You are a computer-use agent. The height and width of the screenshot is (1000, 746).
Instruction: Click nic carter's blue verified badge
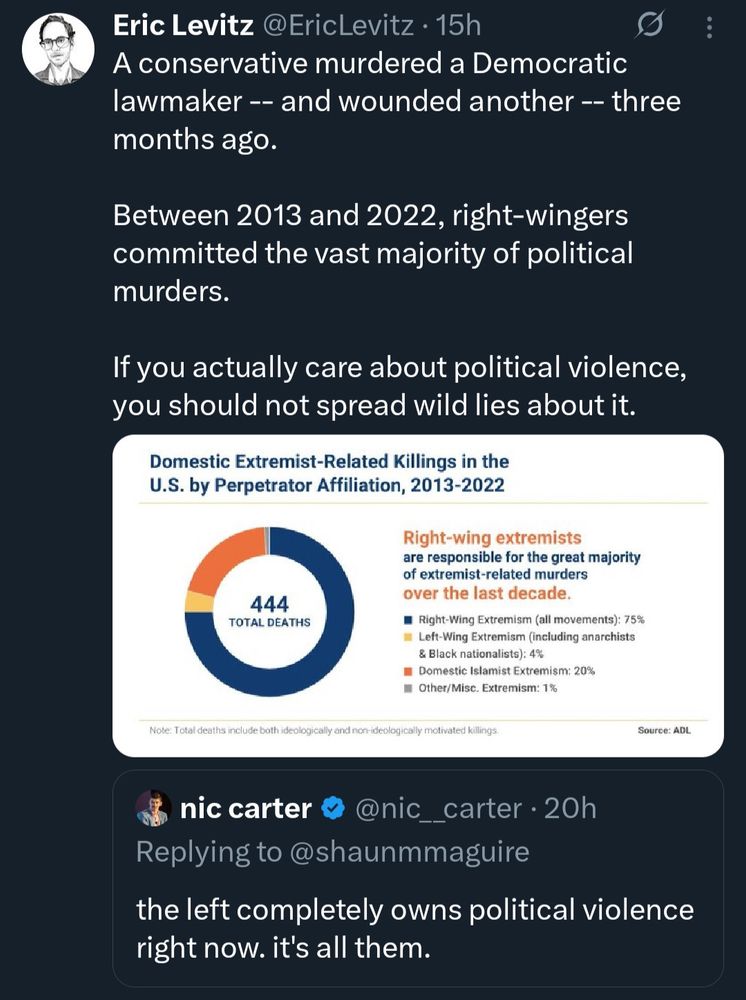pyautogui.click(x=334, y=808)
